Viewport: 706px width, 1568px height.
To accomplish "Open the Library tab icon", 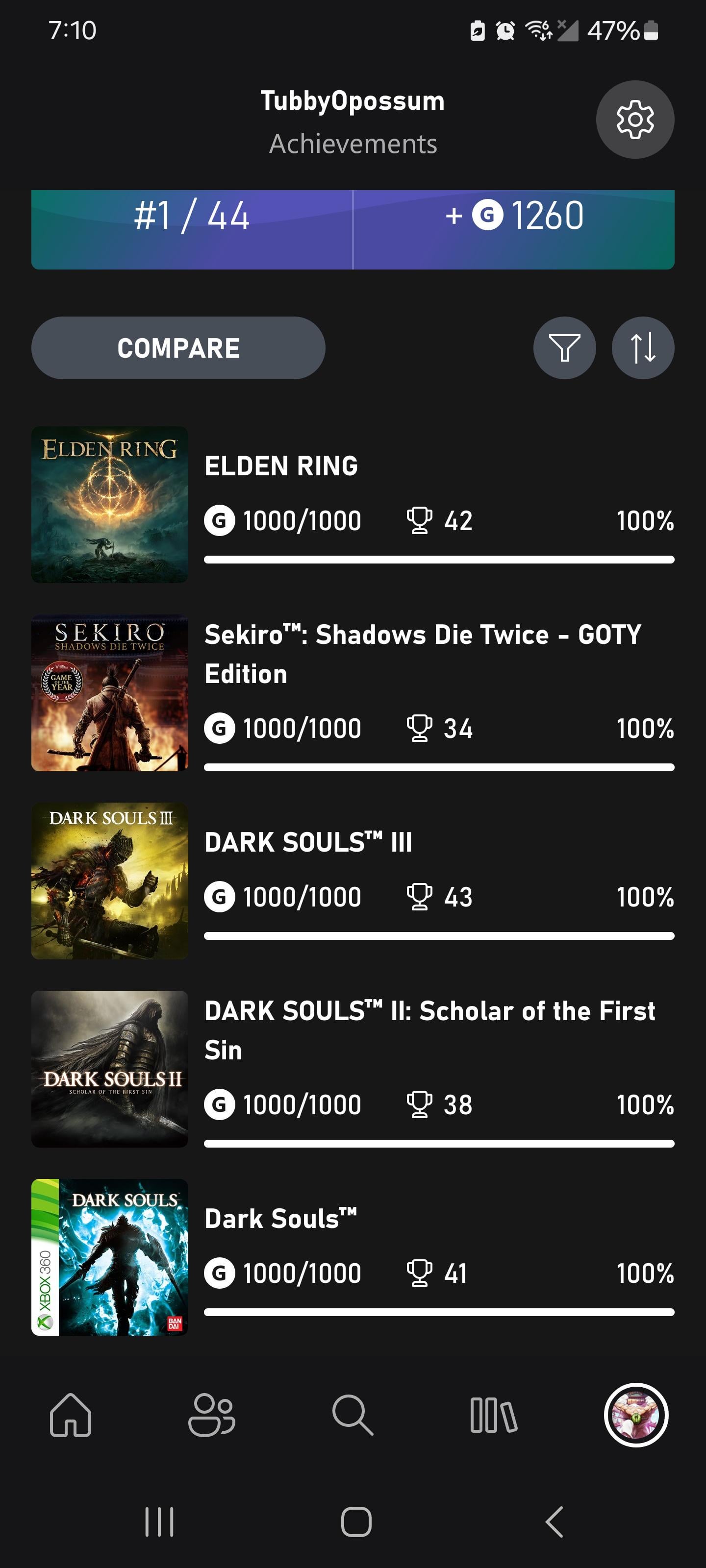I will (494, 1415).
